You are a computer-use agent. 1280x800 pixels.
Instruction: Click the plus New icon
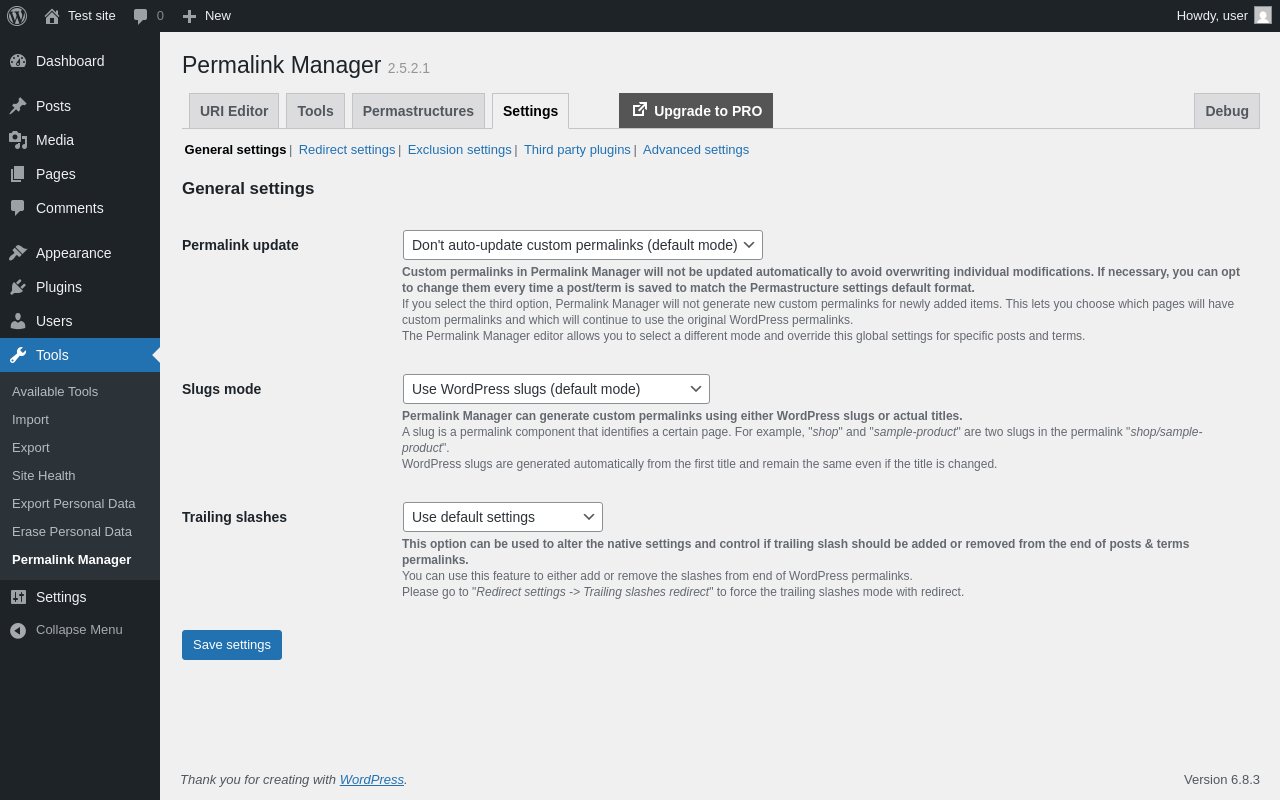coord(189,16)
